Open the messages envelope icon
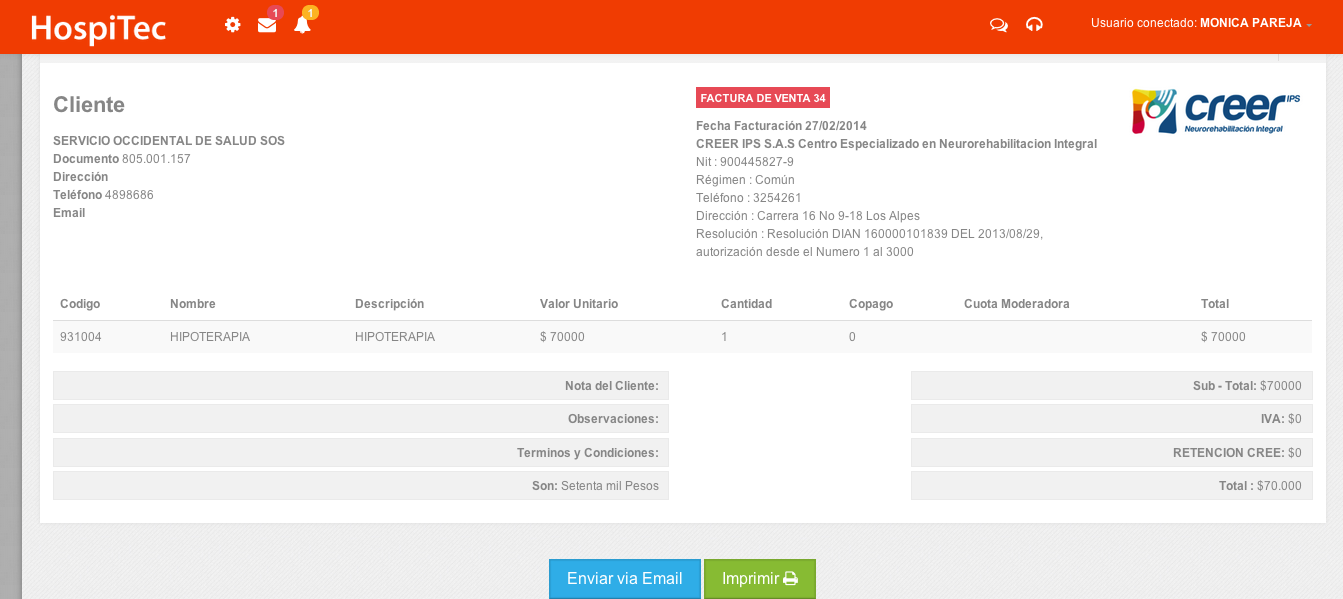Viewport: 1343px width, 599px height. tap(267, 26)
